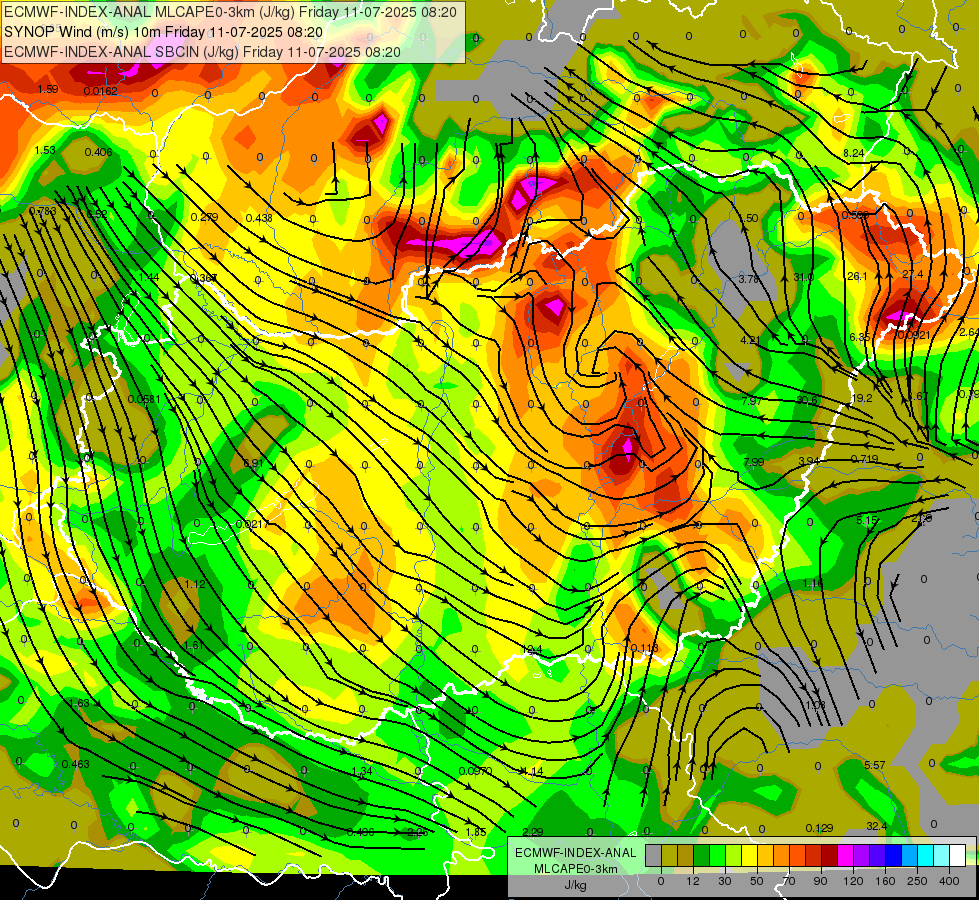Viewport: 979px width, 900px height.
Task: Click map value 0.0970
Action: (476, 771)
